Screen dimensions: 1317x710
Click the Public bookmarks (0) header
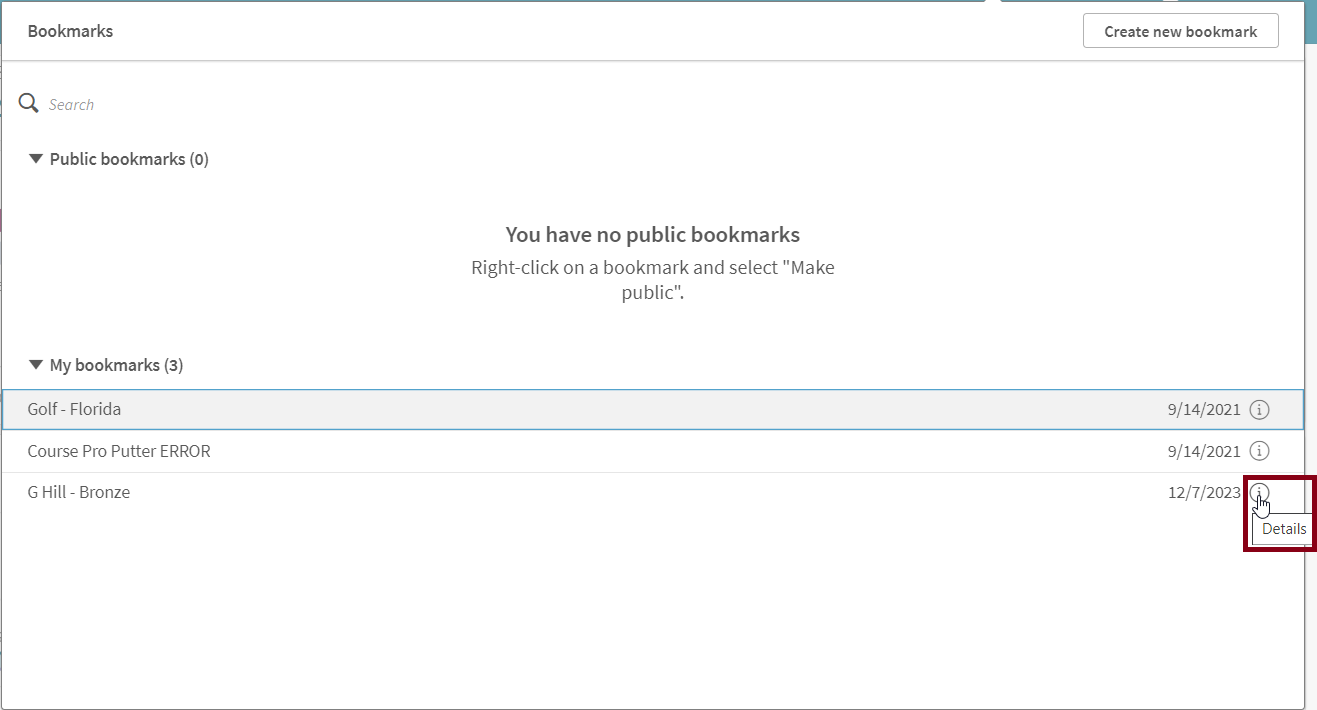(125, 158)
